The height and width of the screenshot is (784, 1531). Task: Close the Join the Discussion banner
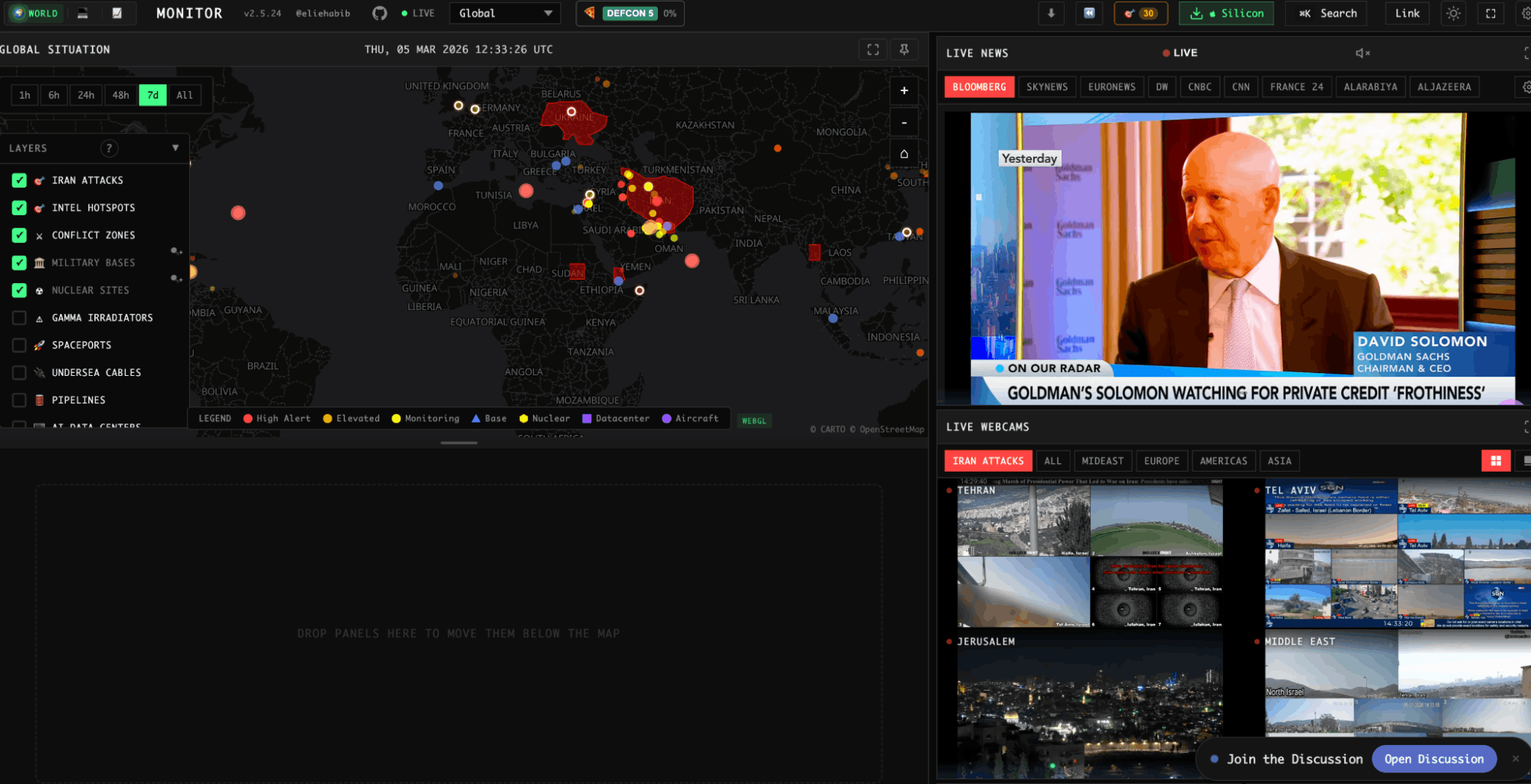[x=1515, y=759]
